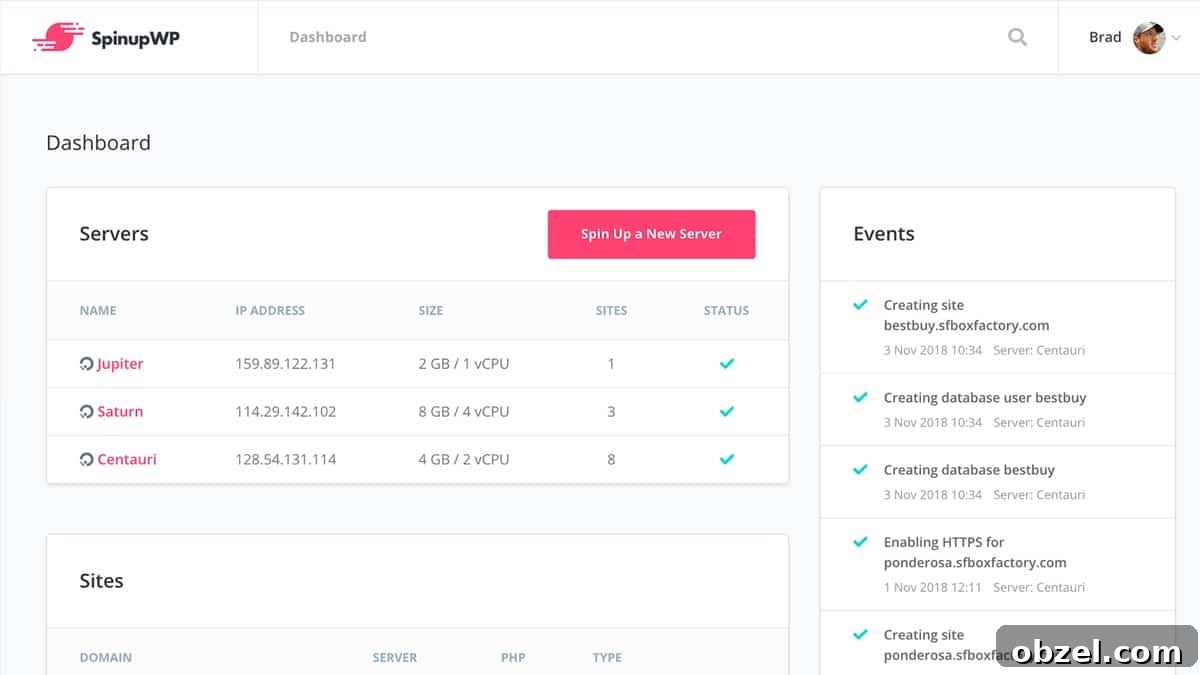
Task: Click the DigitalOcean icon beside Jupiter
Action: pos(86,364)
